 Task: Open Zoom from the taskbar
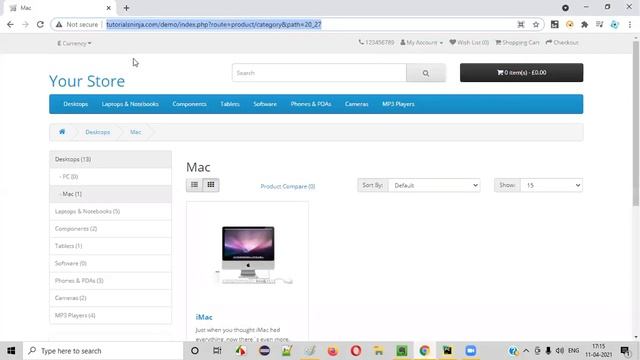[471, 351]
